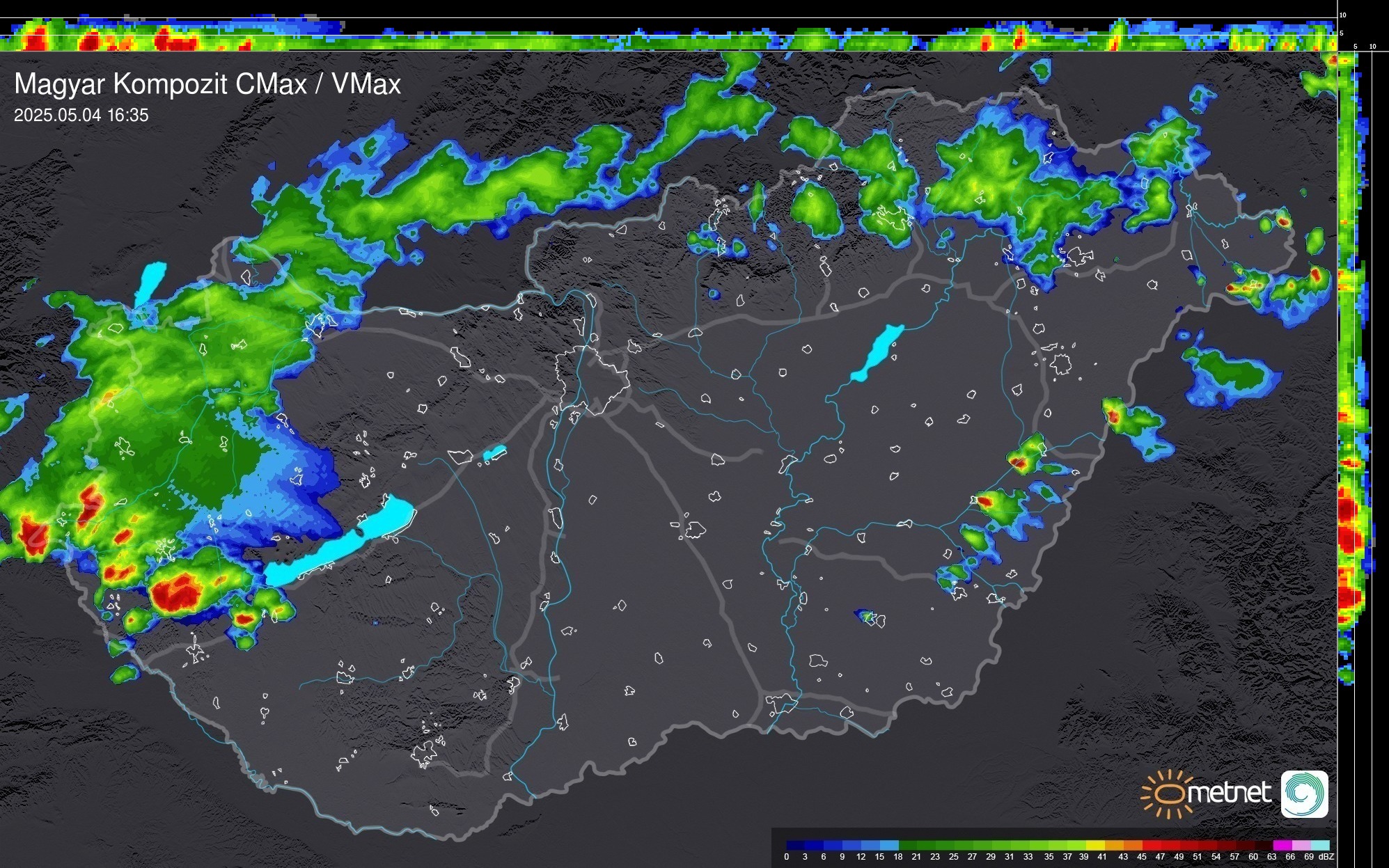Click the dBZ unit label
Screen dimensions: 1389x868
(1326, 857)
